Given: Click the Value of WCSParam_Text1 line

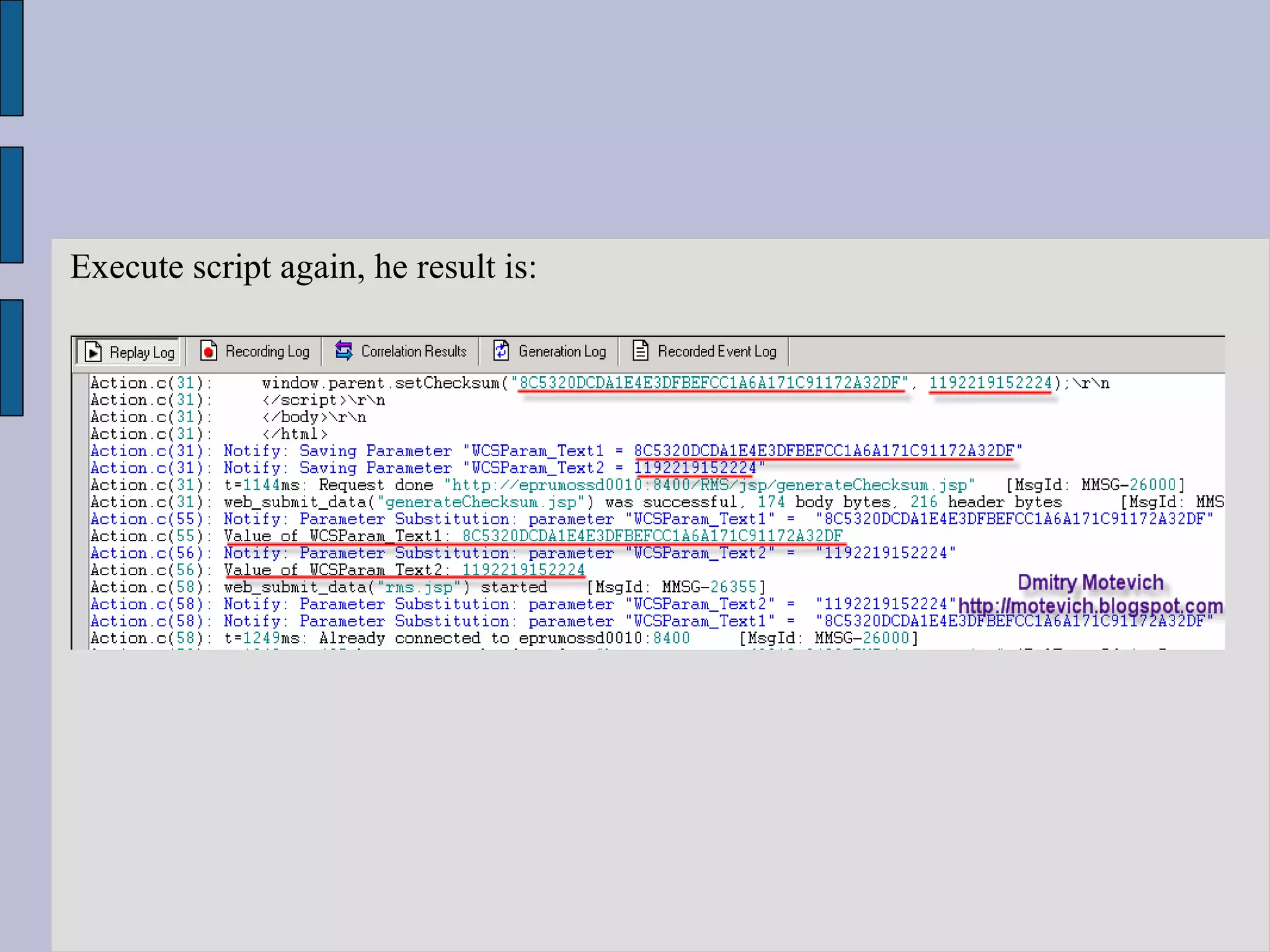Looking at the screenshot, I should (467, 536).
